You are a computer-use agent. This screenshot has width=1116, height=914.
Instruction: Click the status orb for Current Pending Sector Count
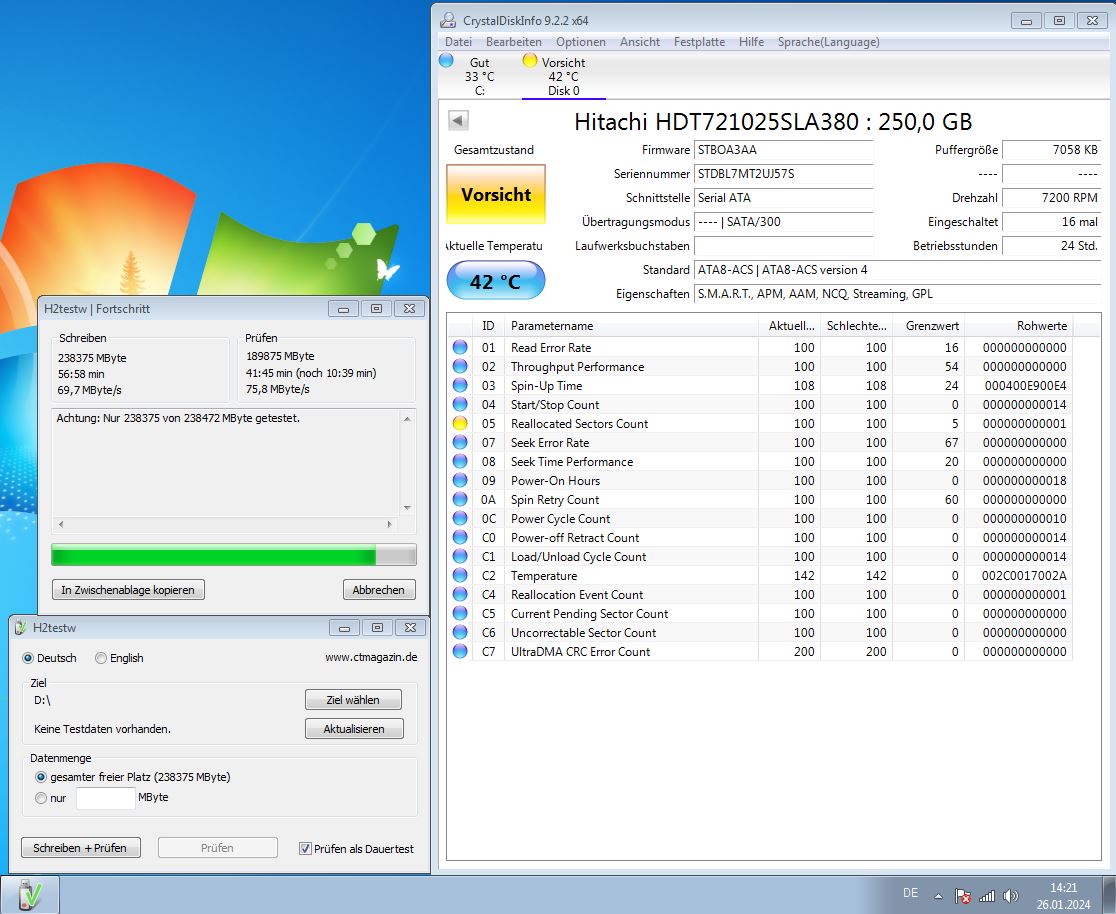click(x=460, y=614)
